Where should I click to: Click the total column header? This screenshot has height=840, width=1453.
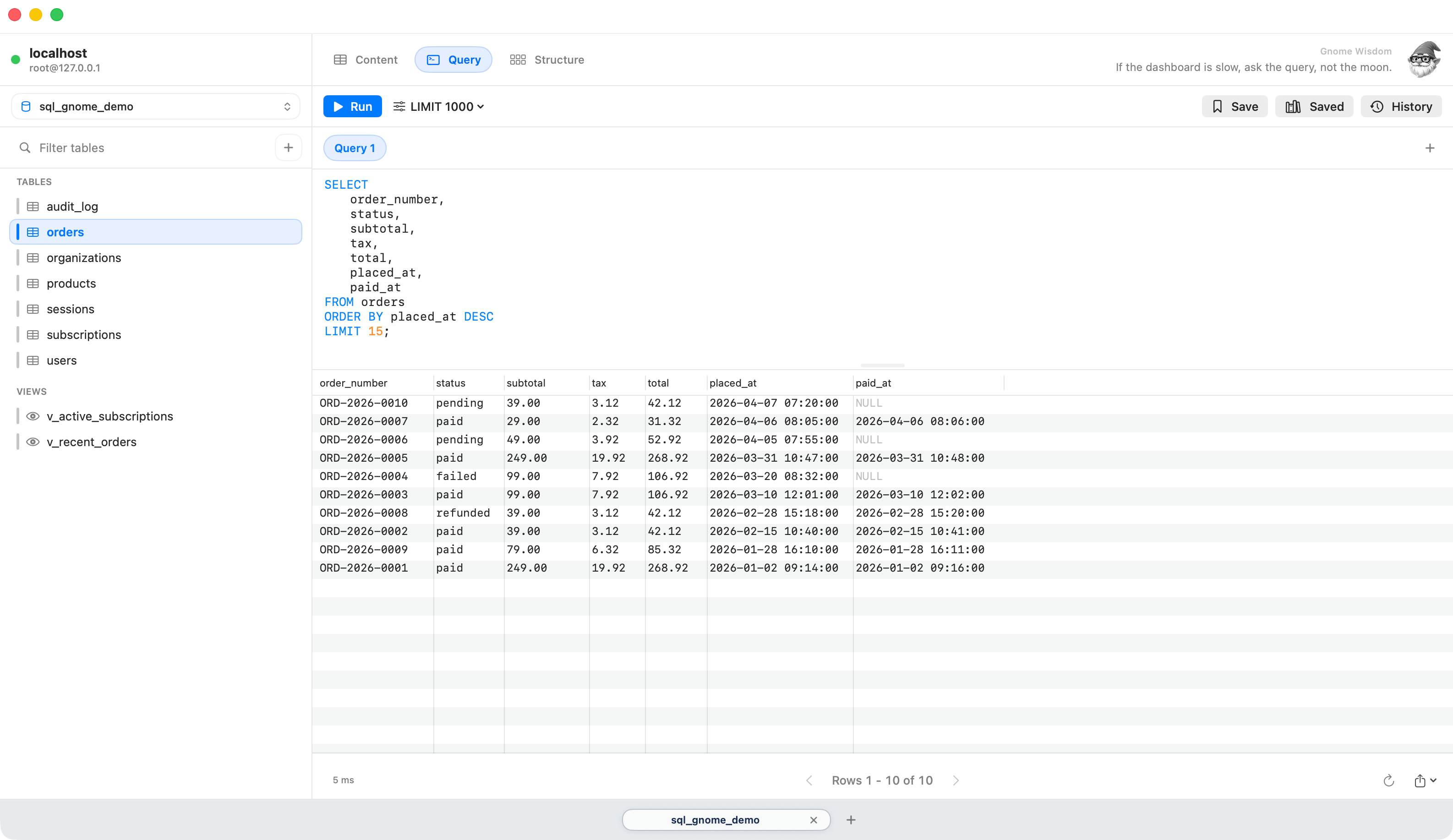click(676, 383)
